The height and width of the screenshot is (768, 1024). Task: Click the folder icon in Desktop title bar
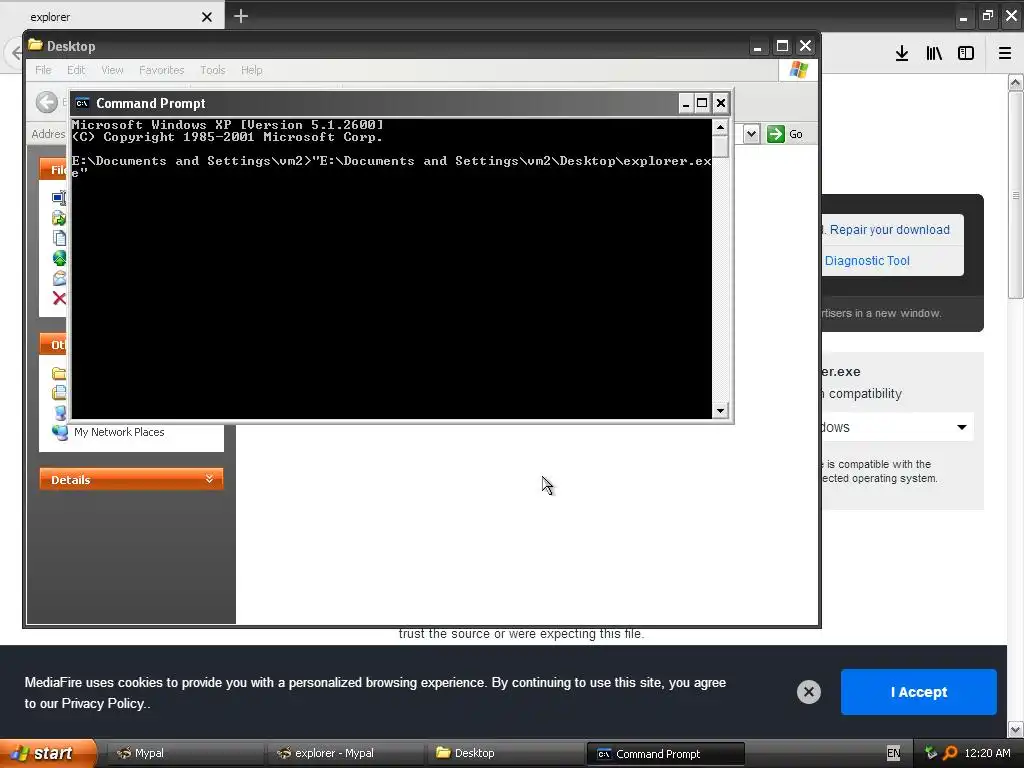pyautogui.click(x=35, y=45)
